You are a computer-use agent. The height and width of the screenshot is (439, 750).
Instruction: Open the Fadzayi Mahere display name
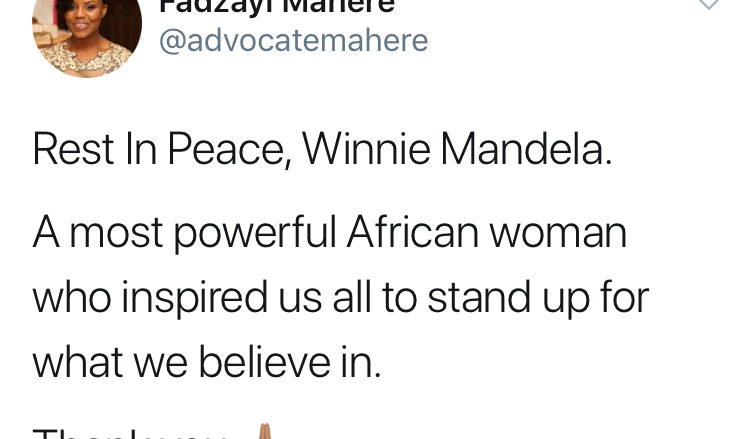coord(277,6)
